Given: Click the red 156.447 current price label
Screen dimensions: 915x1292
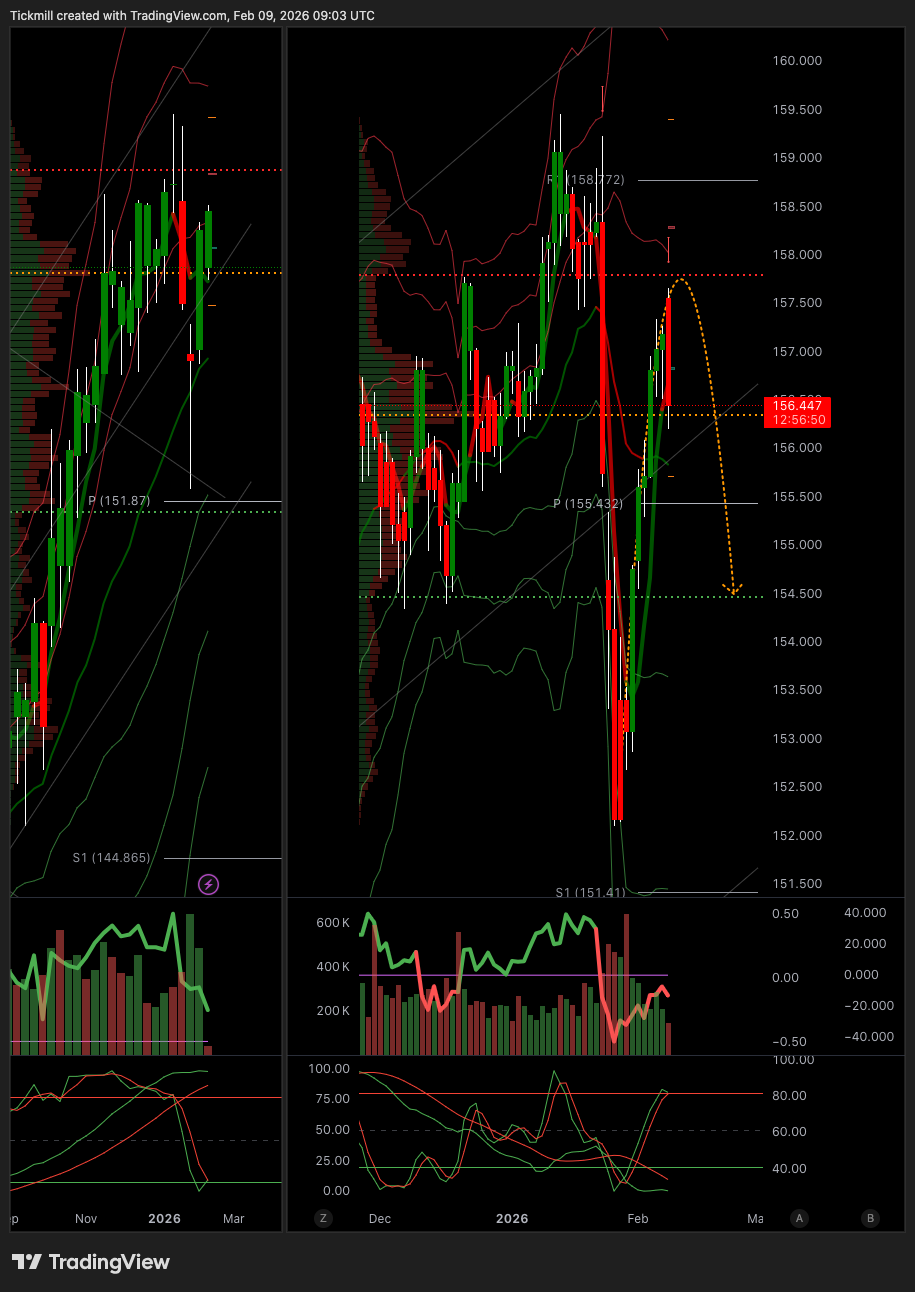Looking at the screenshot, I should [x=797, y=405].
